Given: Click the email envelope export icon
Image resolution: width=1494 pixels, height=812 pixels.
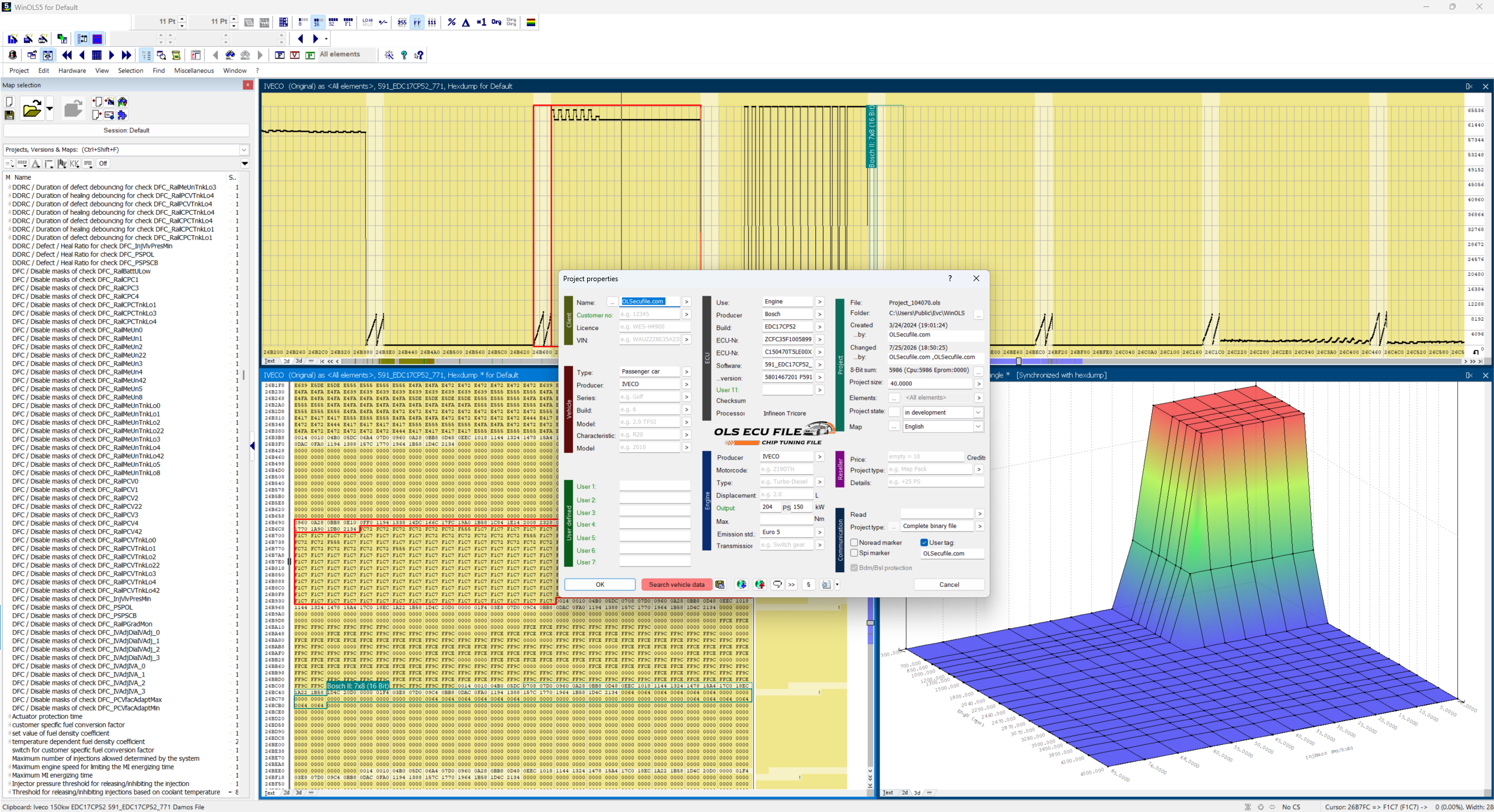Looking at the screenshot, I should click(x=109, y=115).
